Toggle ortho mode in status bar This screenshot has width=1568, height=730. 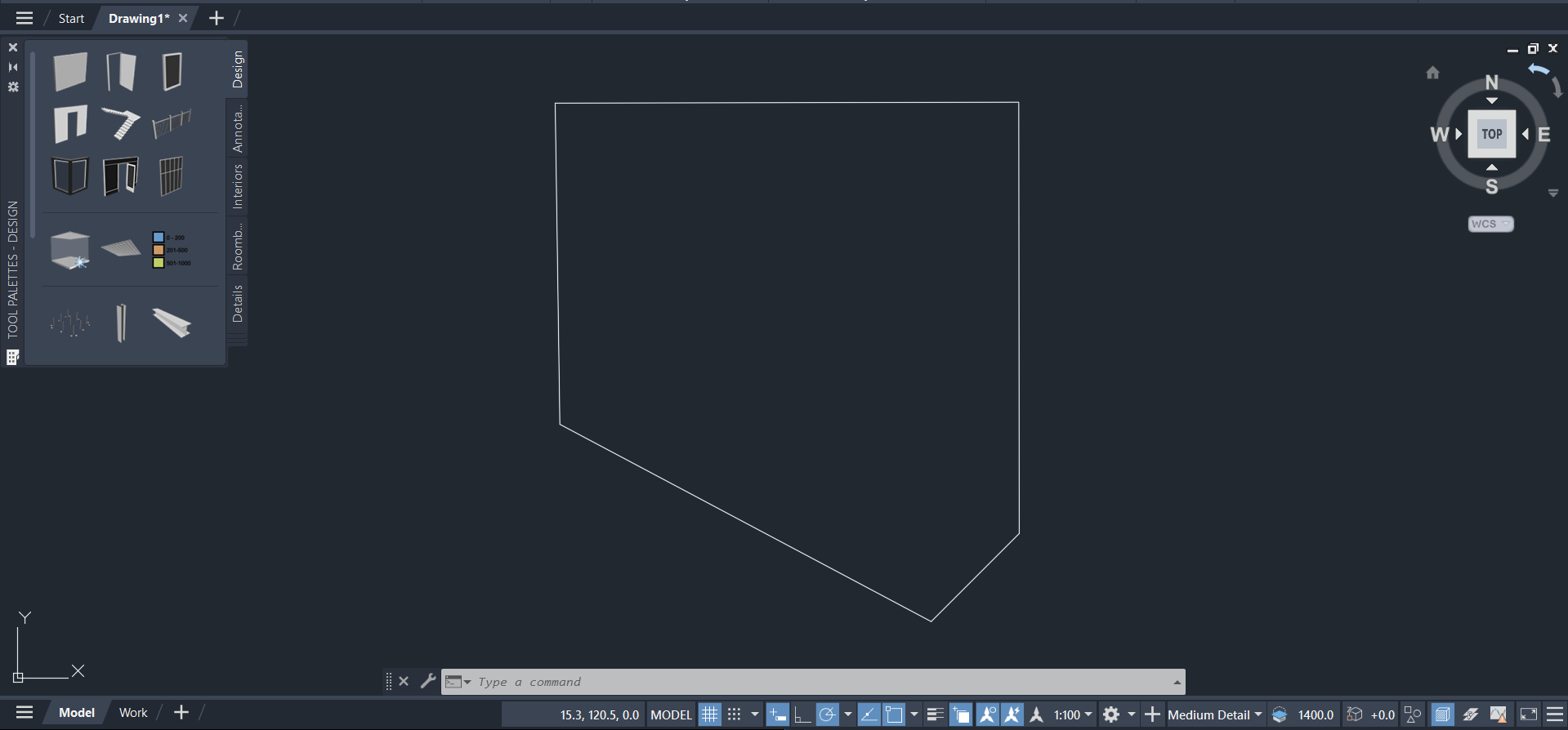click(802, 714)
